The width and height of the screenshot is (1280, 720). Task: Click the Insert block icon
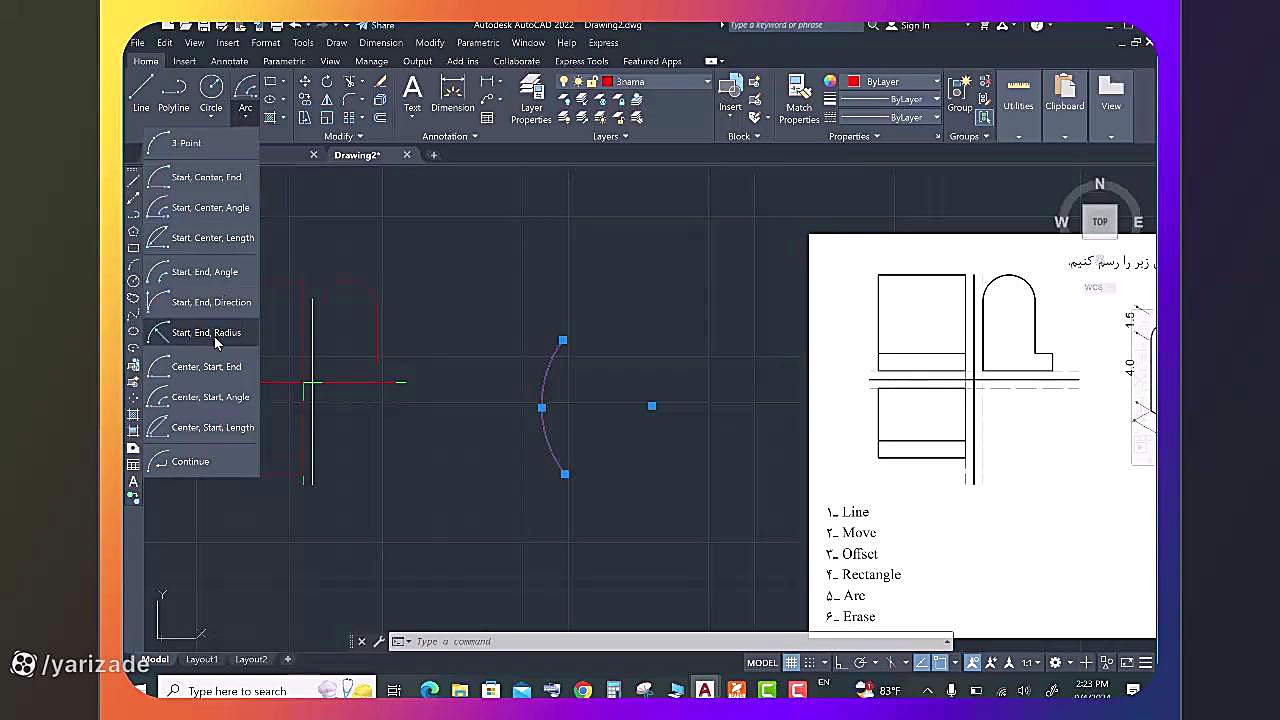coord(731,91)
